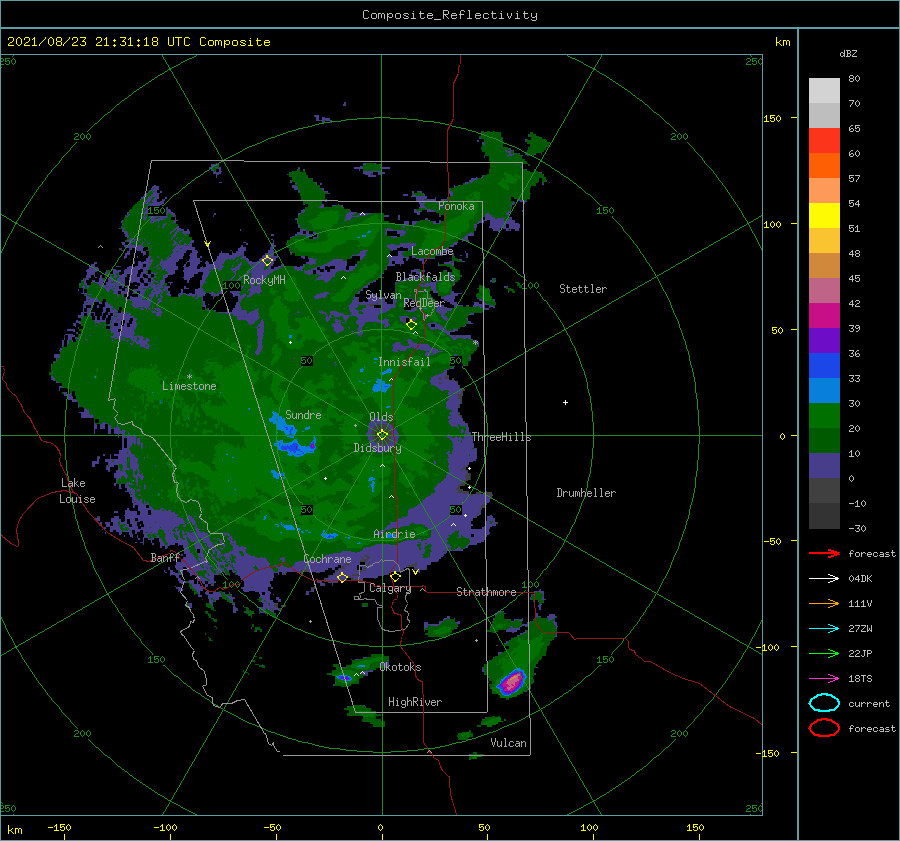Click the Ponoka town label
Viewport: 900px width, 841px height.
tap(456, 206)
